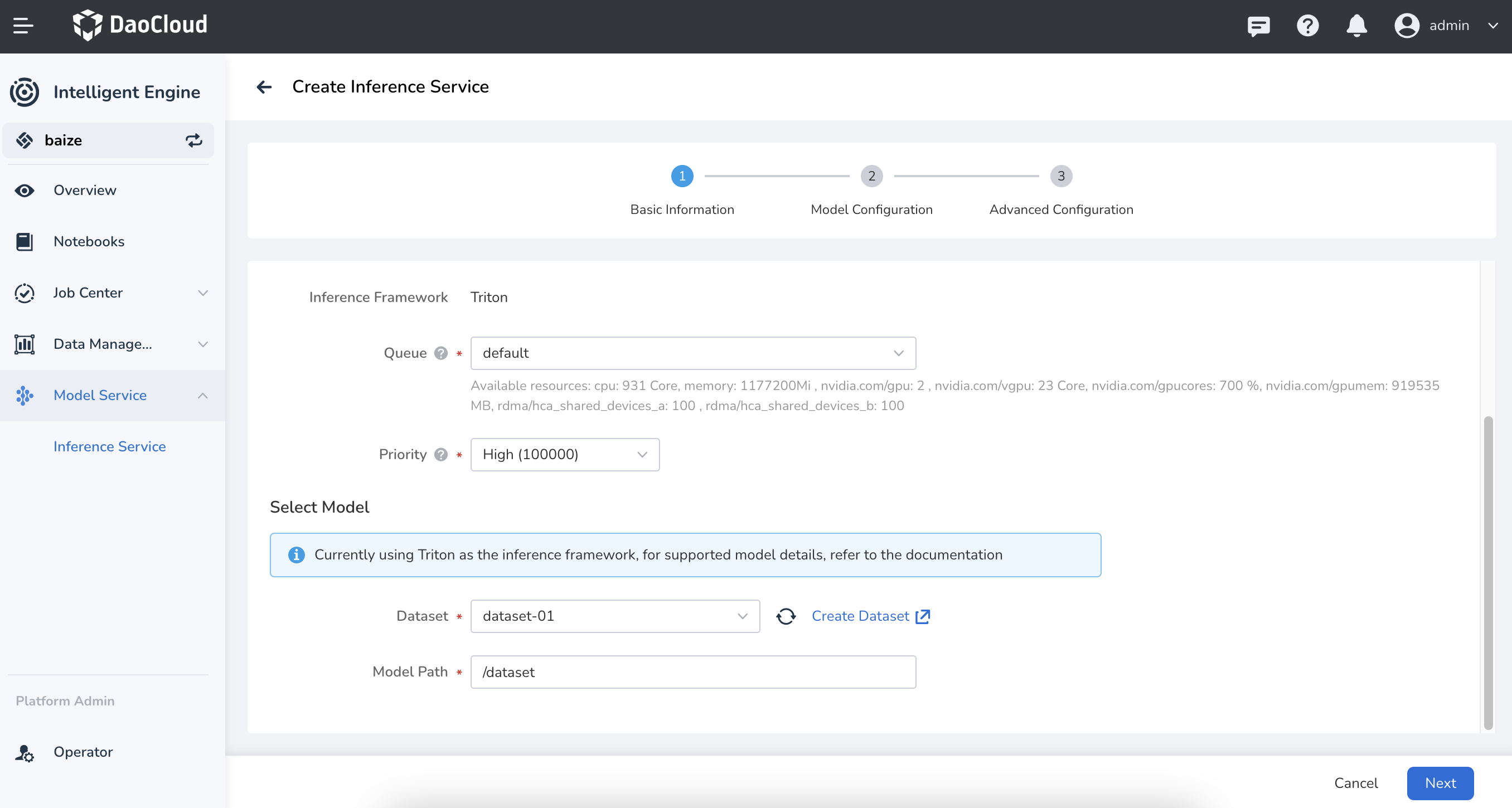The image size is (1512, 808).
Task: Open the messages chat icon
Action: click(x=1258, y=26)
